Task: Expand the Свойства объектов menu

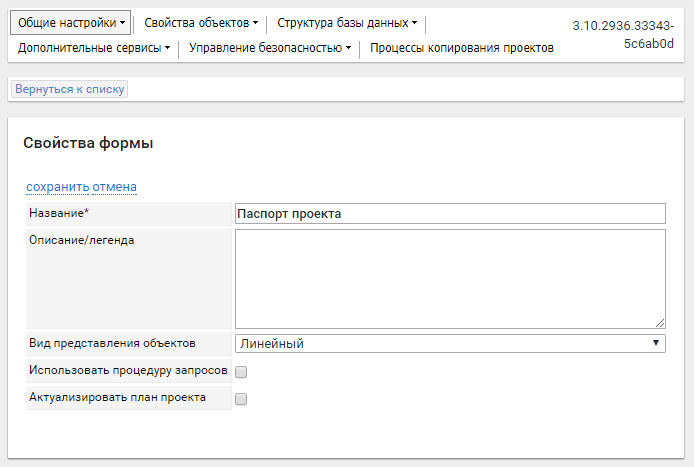Action: click(200, 22)
